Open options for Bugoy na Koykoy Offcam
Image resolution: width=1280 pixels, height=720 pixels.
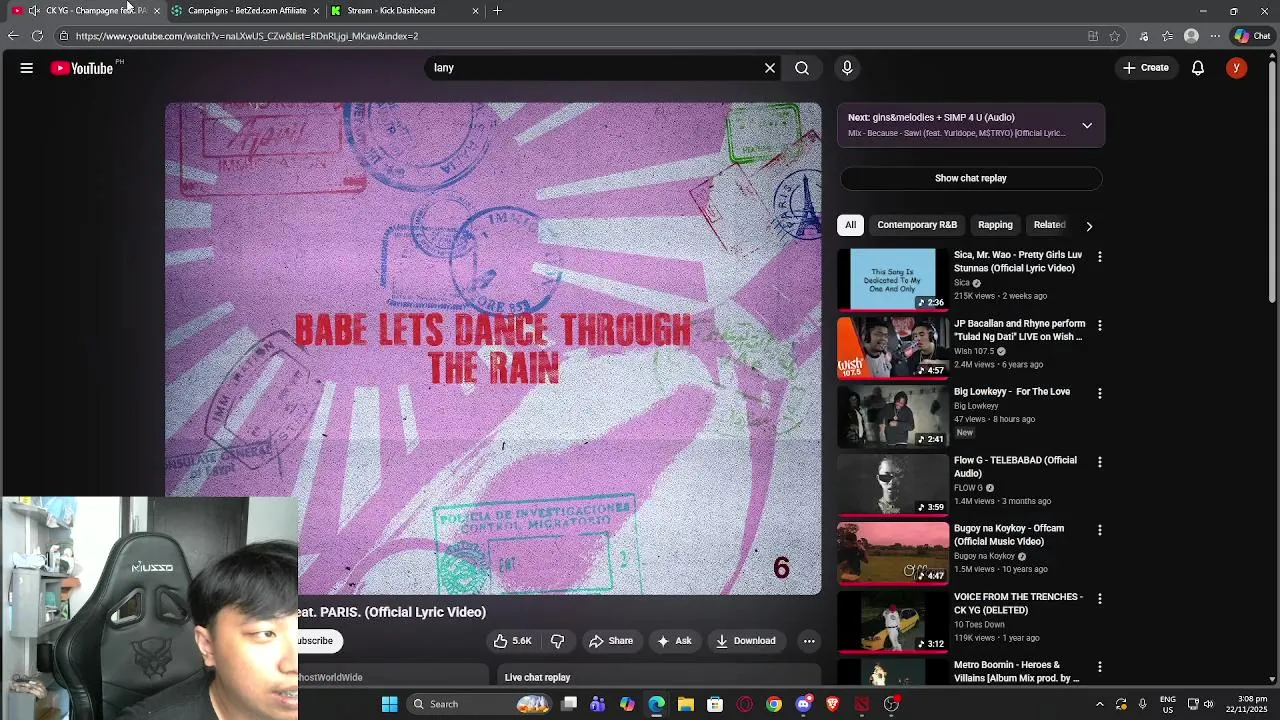click(x=1100, y=530)
